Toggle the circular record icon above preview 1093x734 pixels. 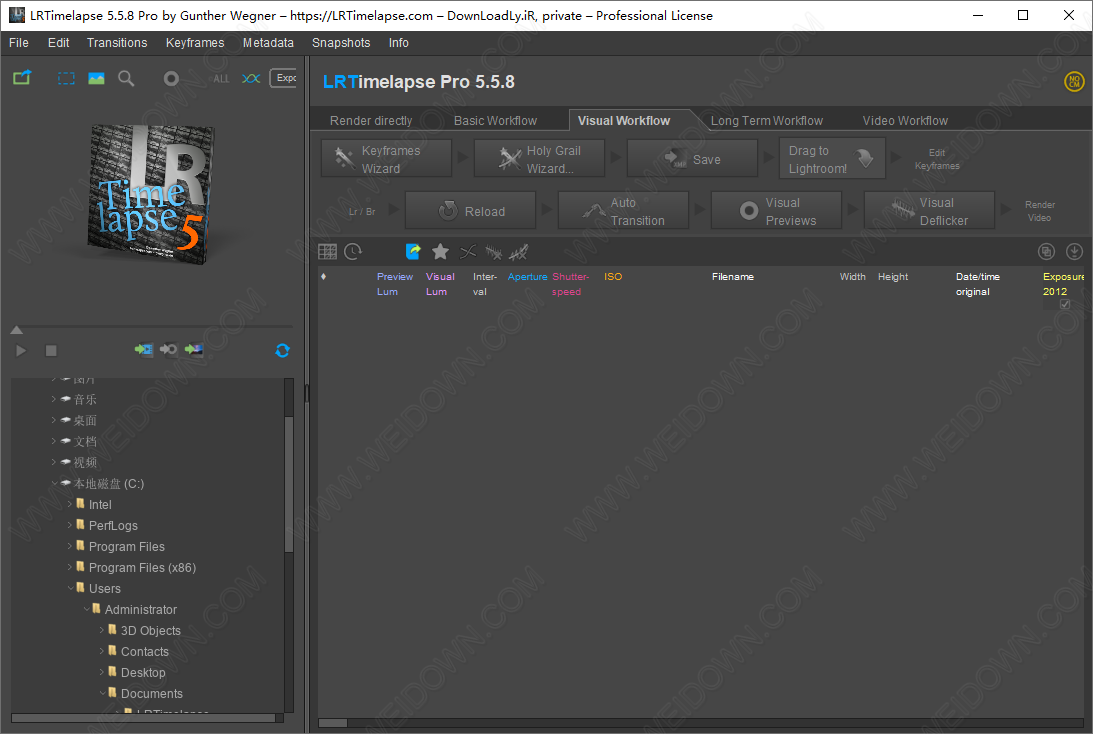tap(171, 78)
